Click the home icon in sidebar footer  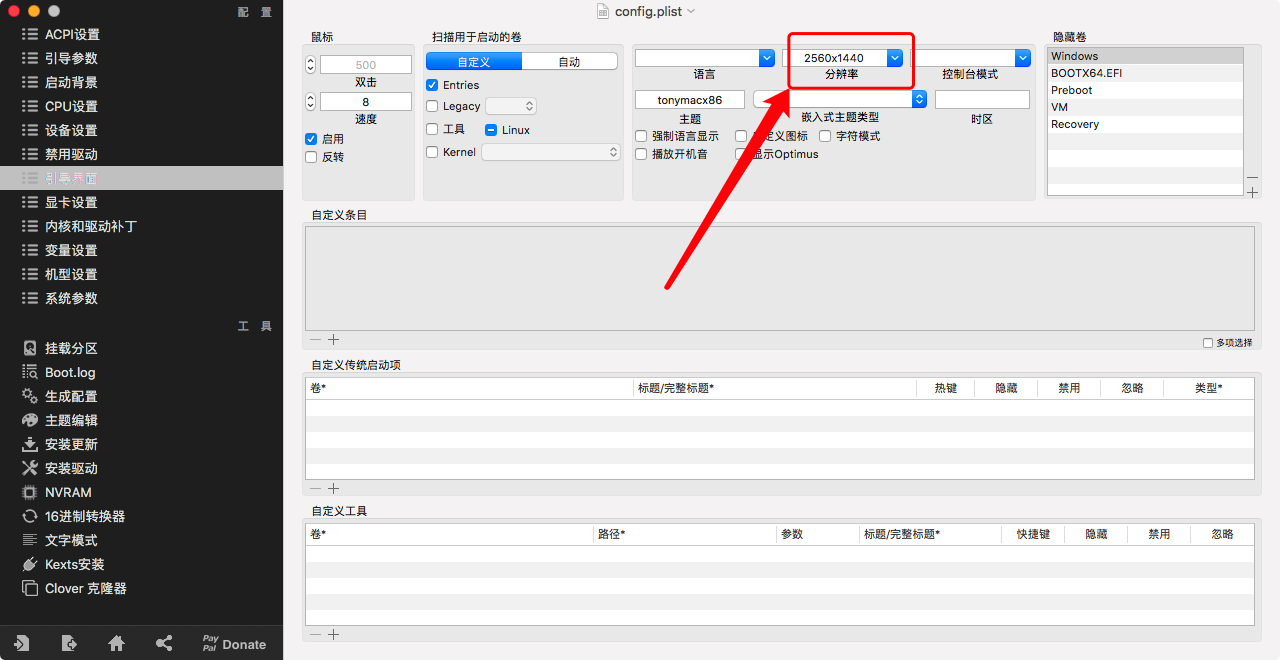click(x=116, y=643)
